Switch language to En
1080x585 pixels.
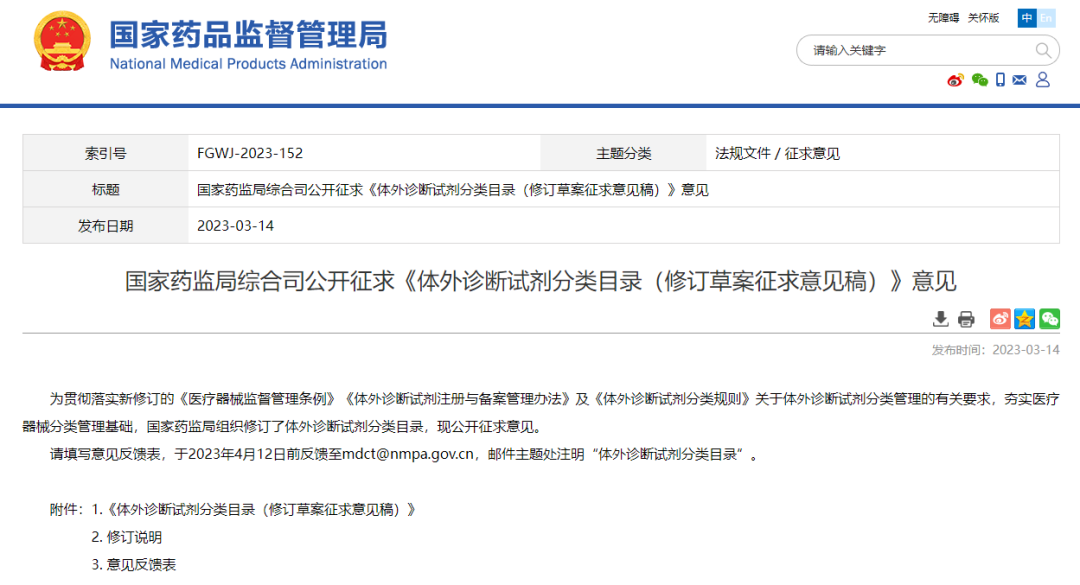pos(1046,18)
